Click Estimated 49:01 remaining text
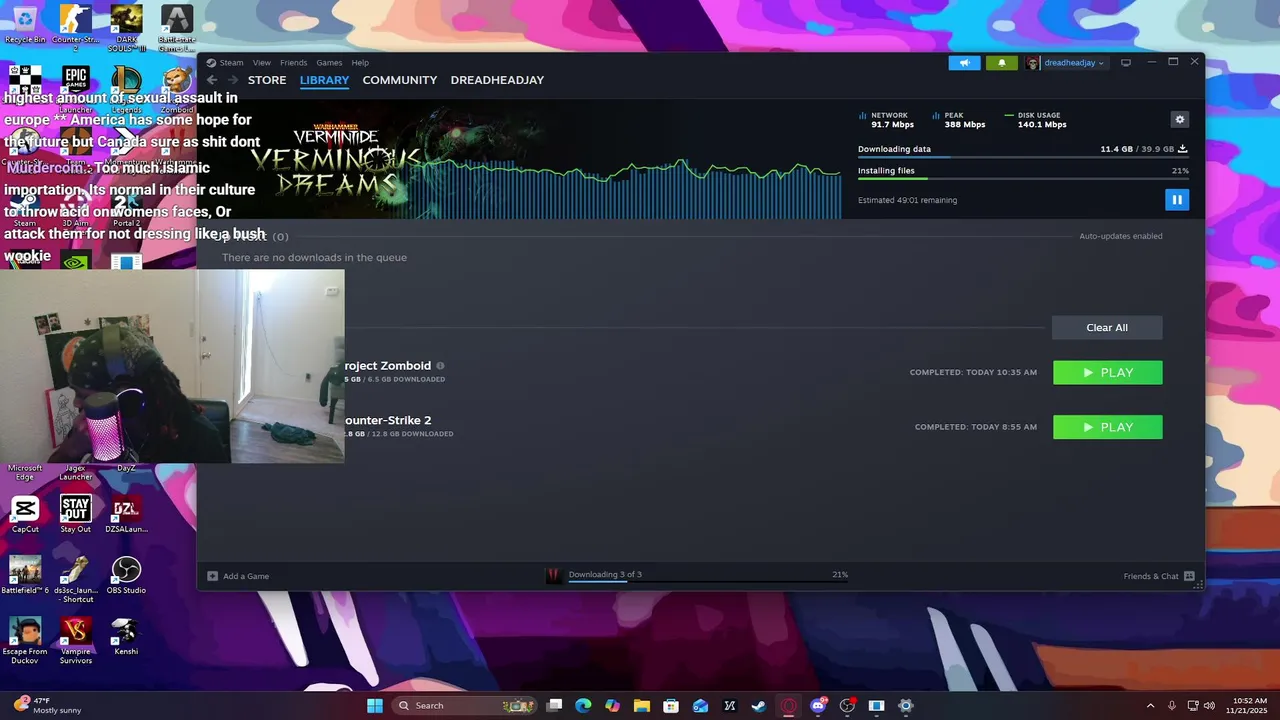This screenshot has width=1280, height=720. coord(907,200)
